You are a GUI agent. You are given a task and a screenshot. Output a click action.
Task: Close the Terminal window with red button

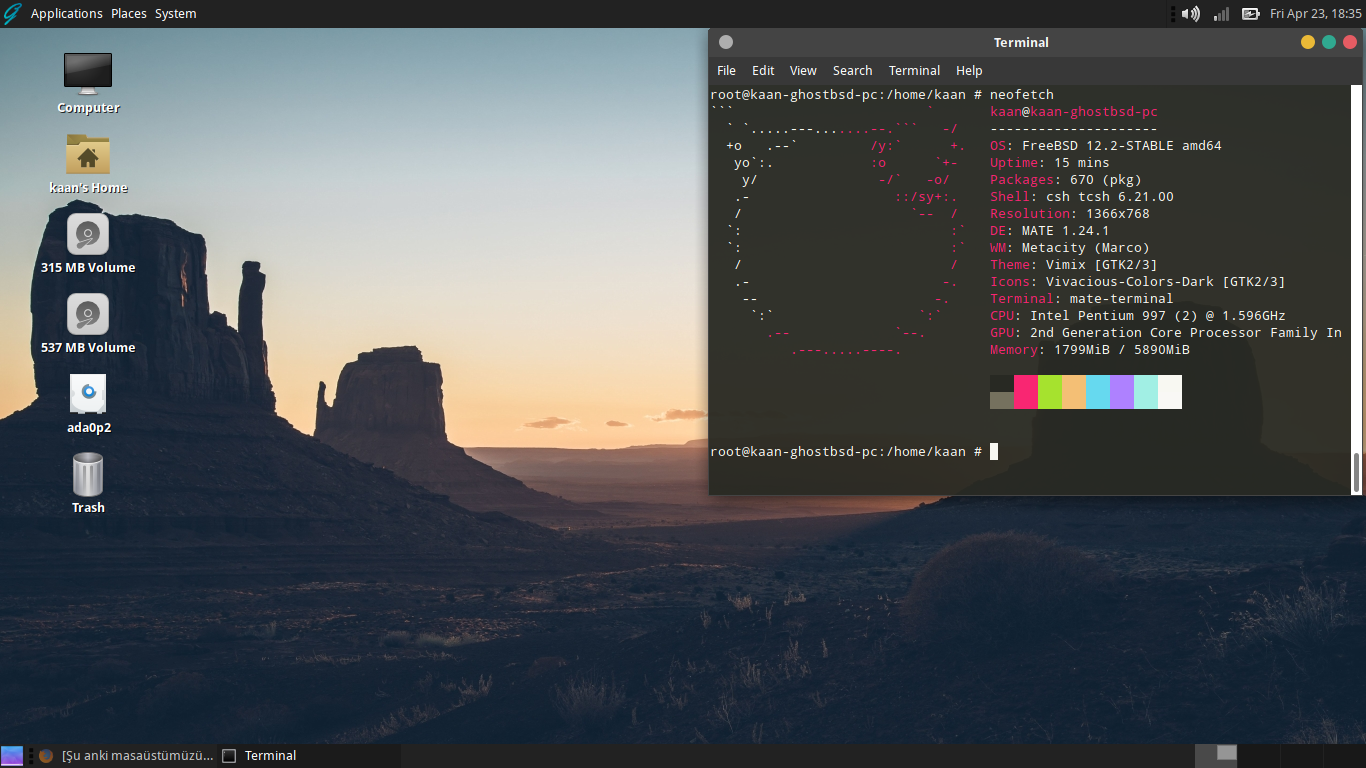point(1350,42)
